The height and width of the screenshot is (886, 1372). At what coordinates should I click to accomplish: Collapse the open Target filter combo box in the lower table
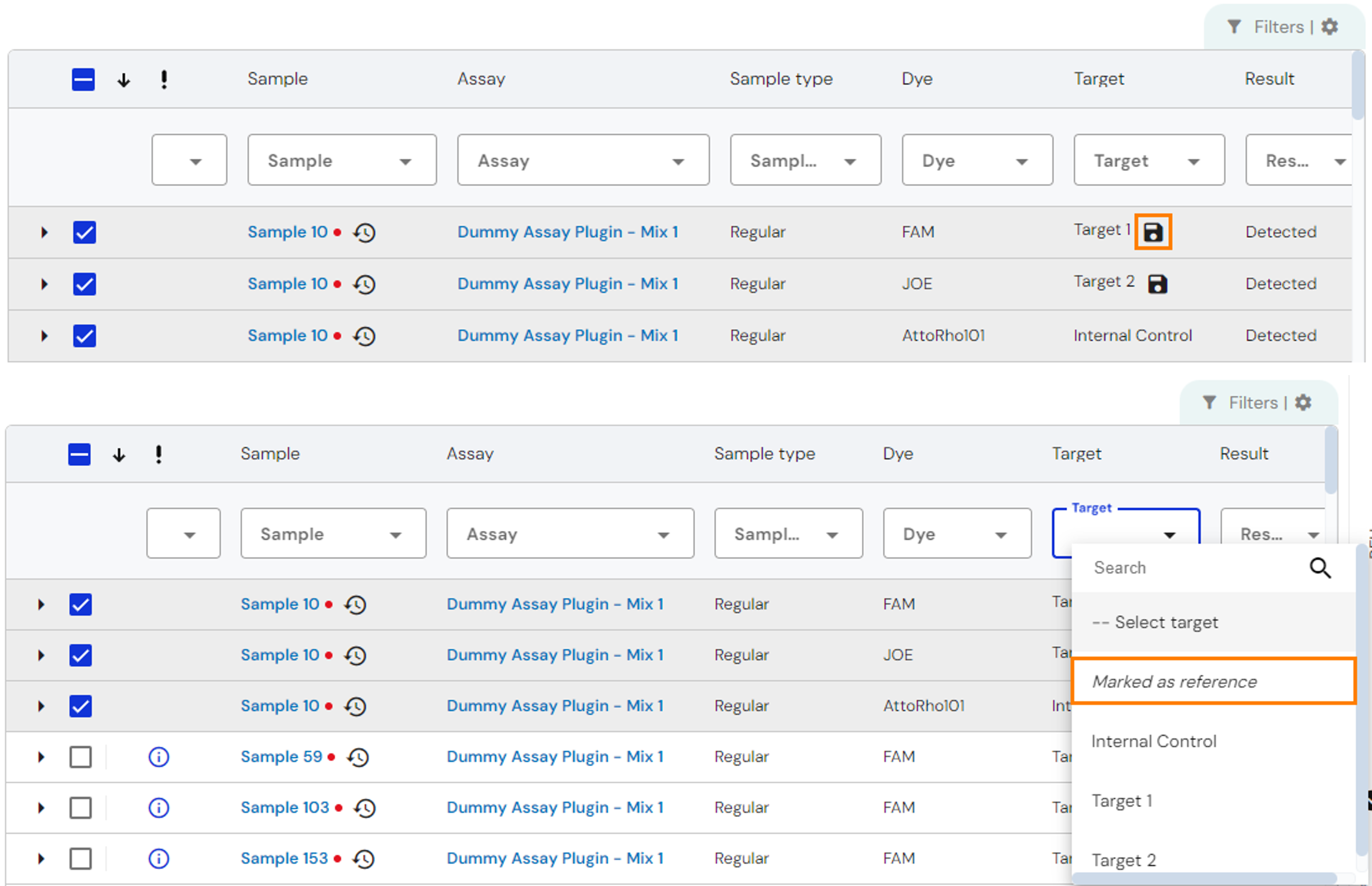pyautogui.click(x=1169, y=535)
